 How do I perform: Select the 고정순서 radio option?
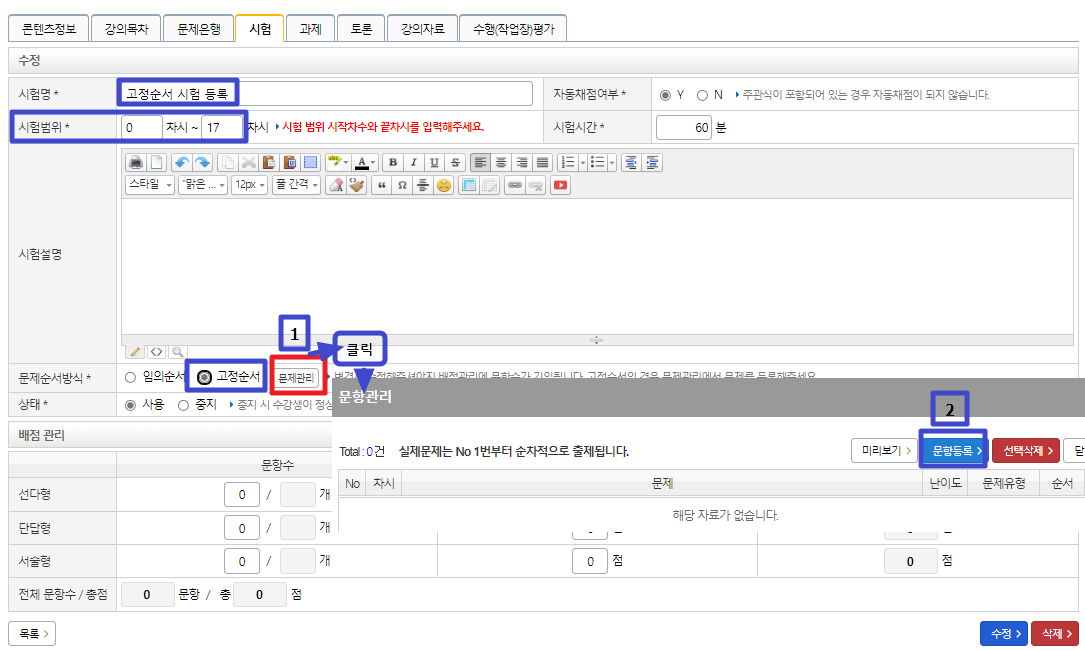(205, 377)
